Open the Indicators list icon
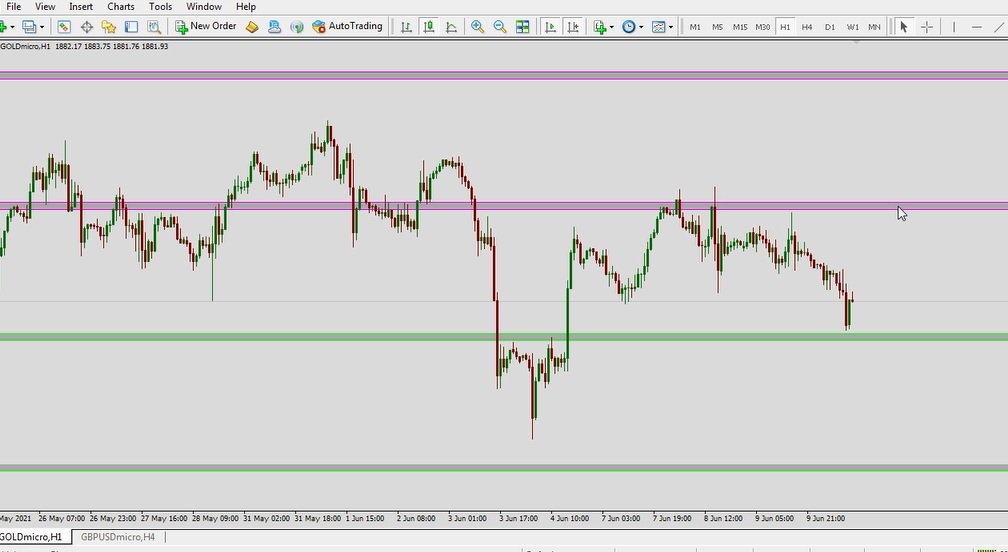1008x552 pixels. pyautogui.click(x=600, y=26)
